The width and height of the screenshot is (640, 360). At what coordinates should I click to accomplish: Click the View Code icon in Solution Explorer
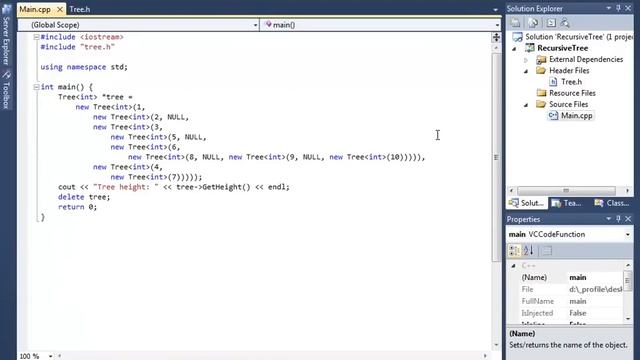coord(551,23)
